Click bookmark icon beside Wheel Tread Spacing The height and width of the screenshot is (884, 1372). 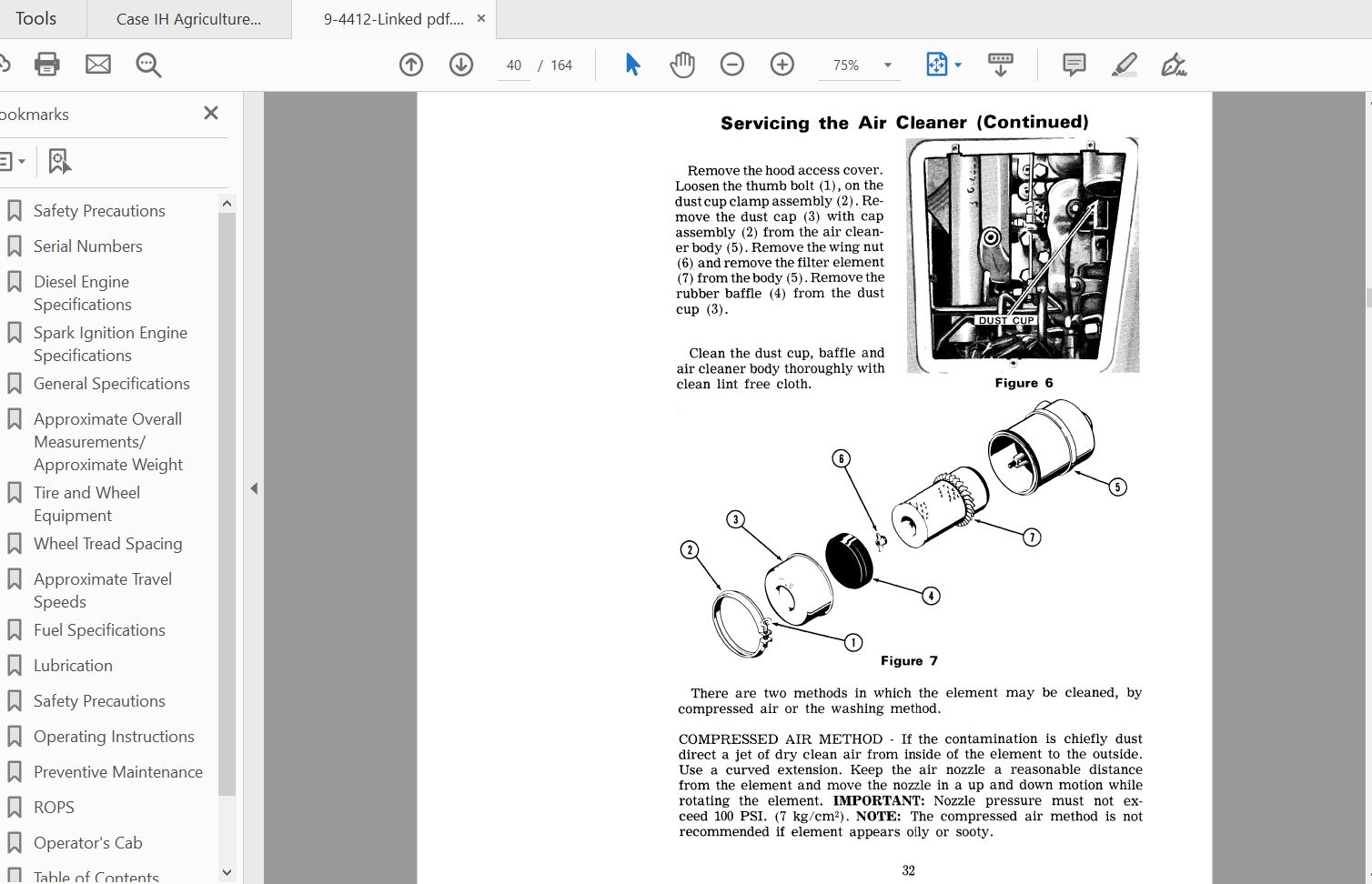(15, 544)
